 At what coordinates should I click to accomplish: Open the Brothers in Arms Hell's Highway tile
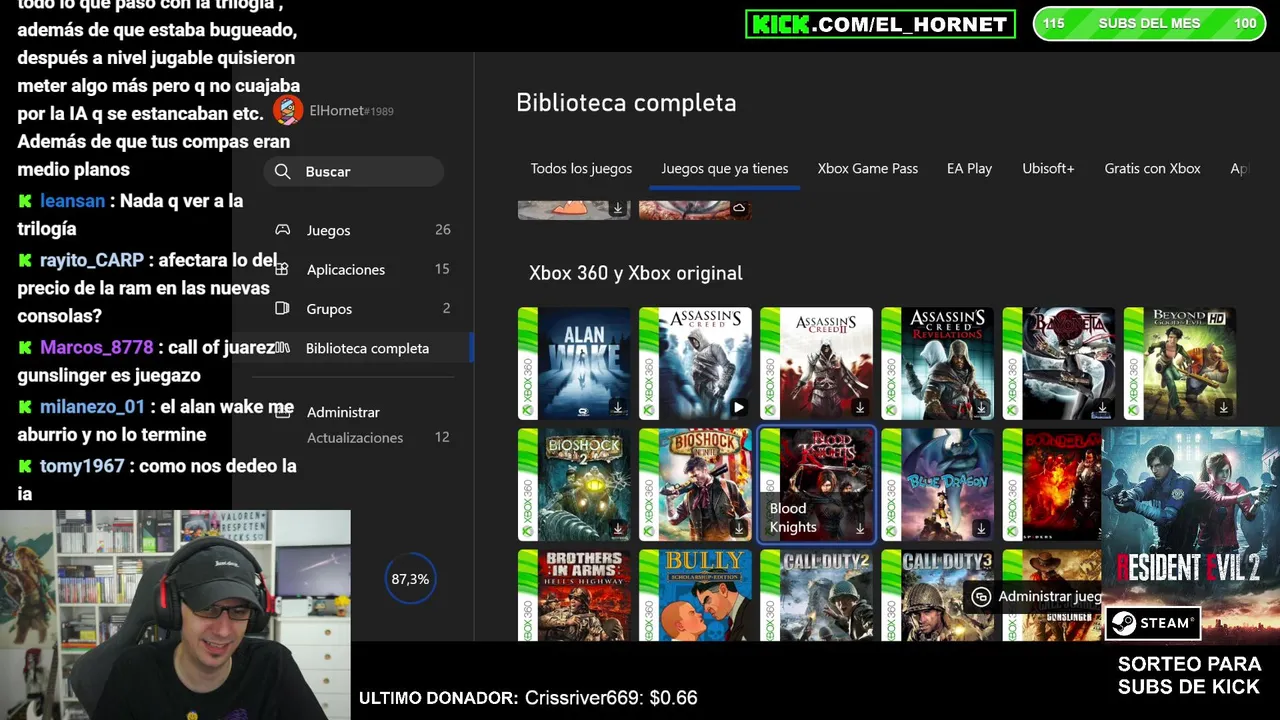click(574, 595)
